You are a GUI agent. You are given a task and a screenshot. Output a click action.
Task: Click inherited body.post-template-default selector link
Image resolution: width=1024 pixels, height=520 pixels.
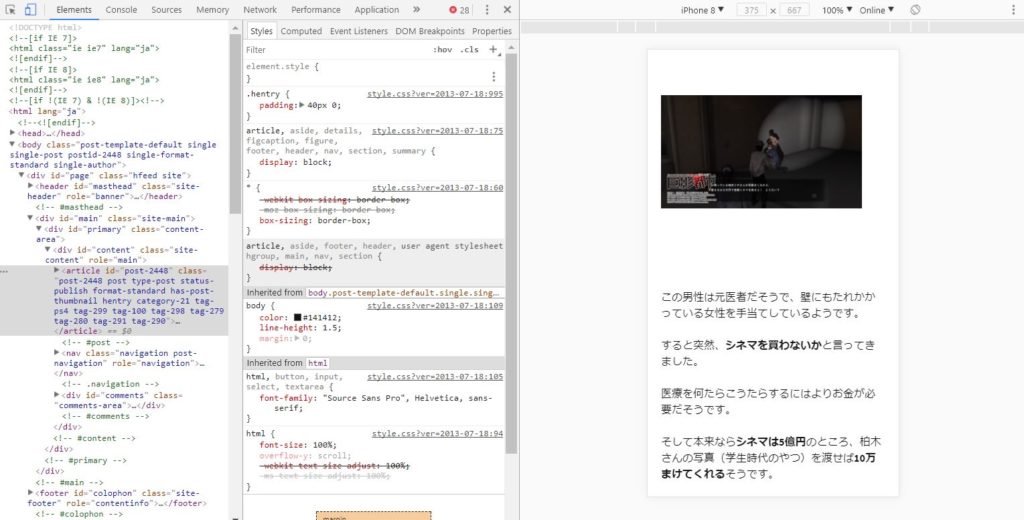click(x=404, y=293)
